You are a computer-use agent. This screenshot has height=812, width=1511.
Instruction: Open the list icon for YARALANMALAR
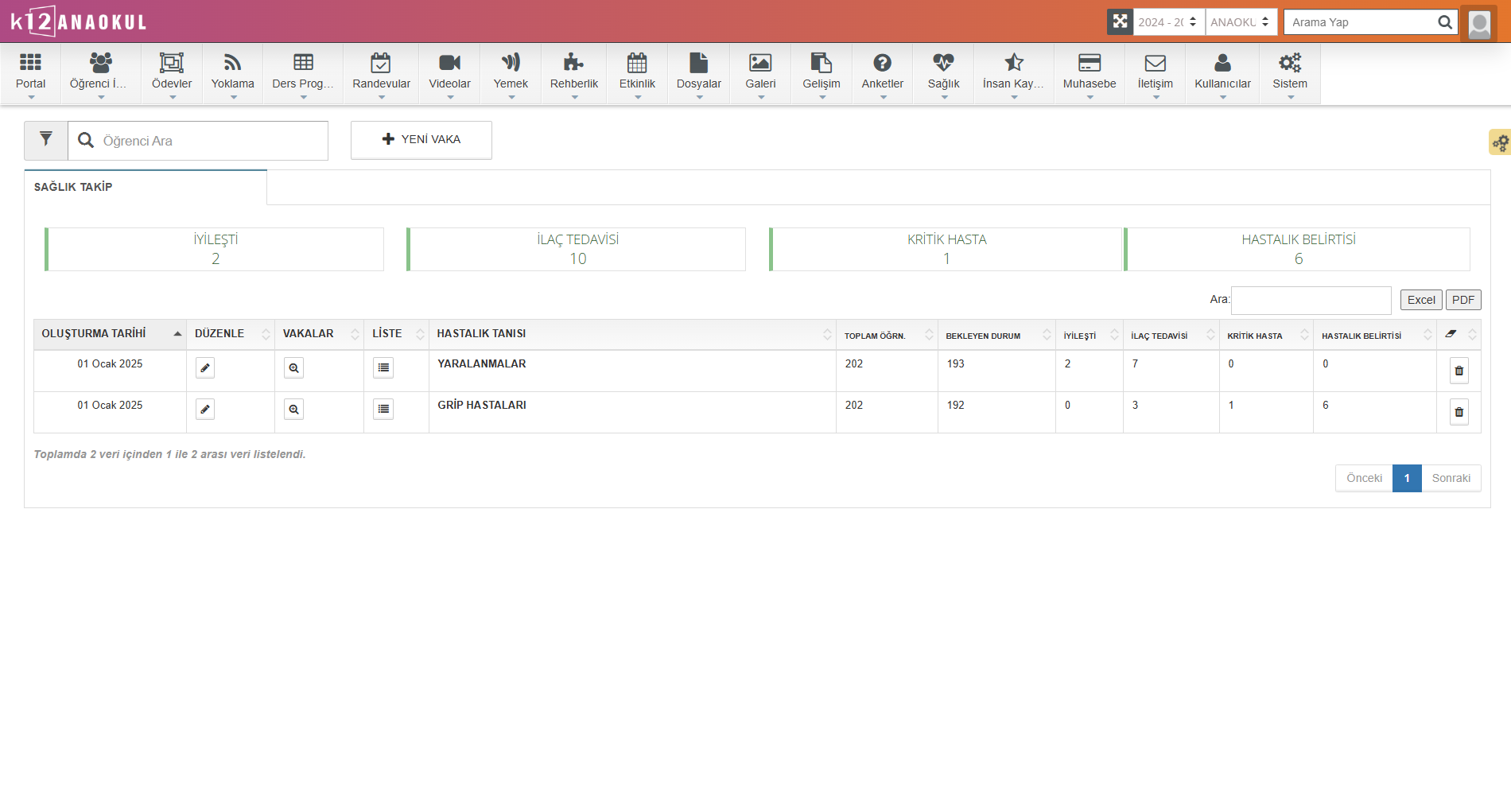[x=383, y=367]
